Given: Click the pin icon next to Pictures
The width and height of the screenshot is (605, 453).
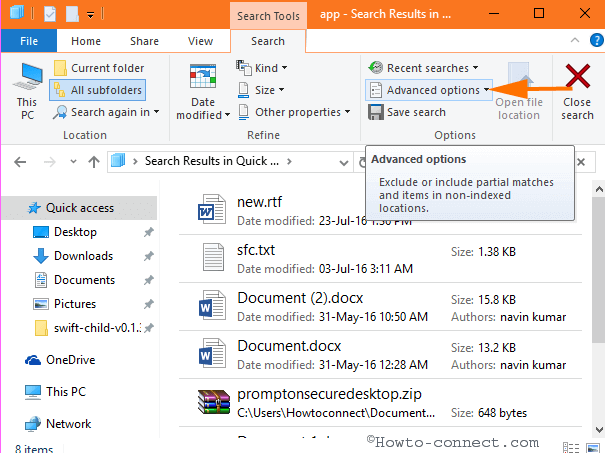Looking at the screenshot, I should (149, 304).
